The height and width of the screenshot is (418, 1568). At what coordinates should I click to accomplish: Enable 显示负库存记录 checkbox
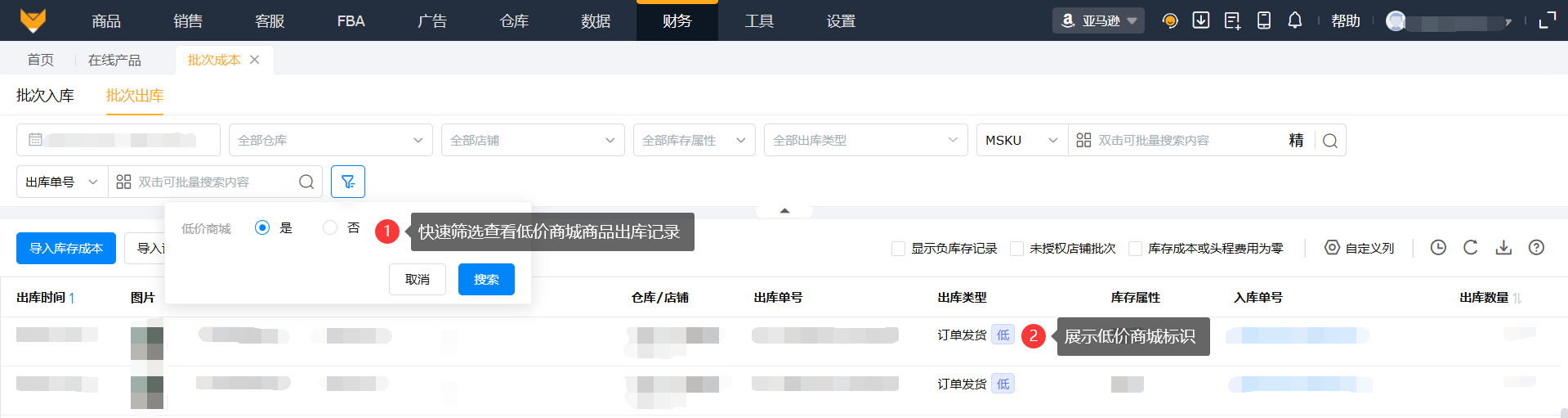tap(899, 249)
